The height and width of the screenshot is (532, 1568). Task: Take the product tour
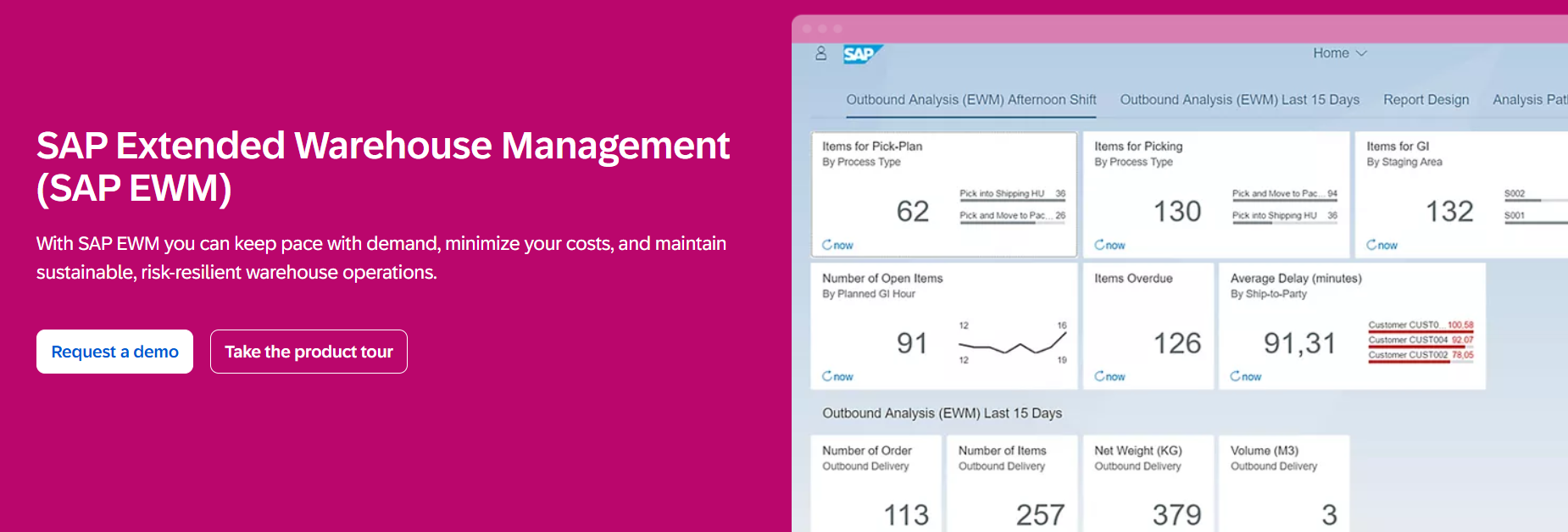[309, 352]
